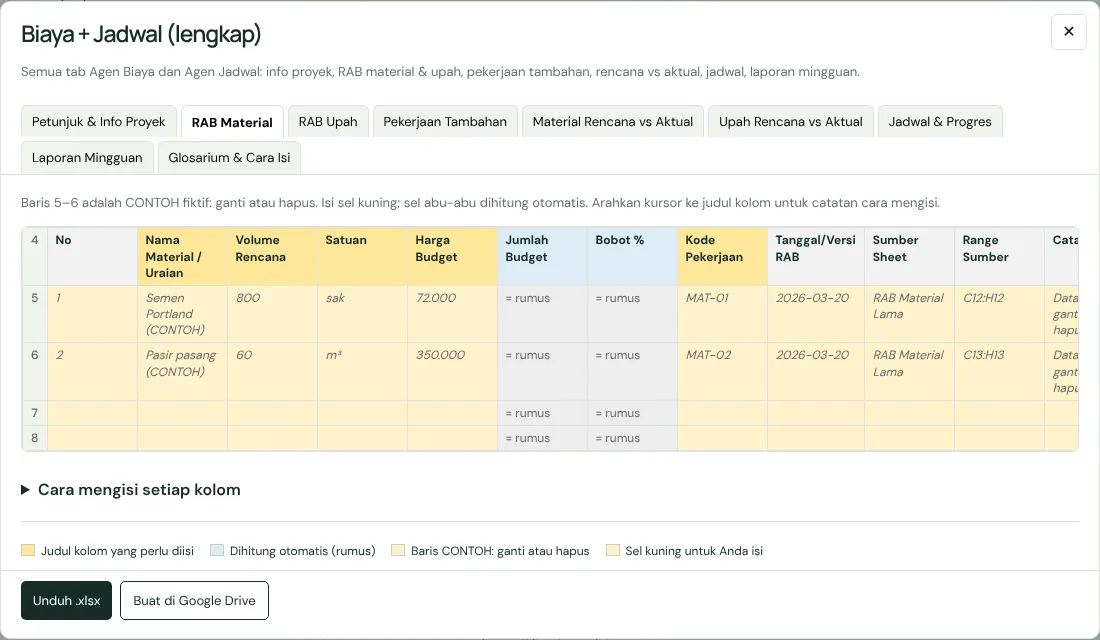Select the MAT-01 code cell
The height and width of the screenshot is (640, 1100).
click(723, 314)
